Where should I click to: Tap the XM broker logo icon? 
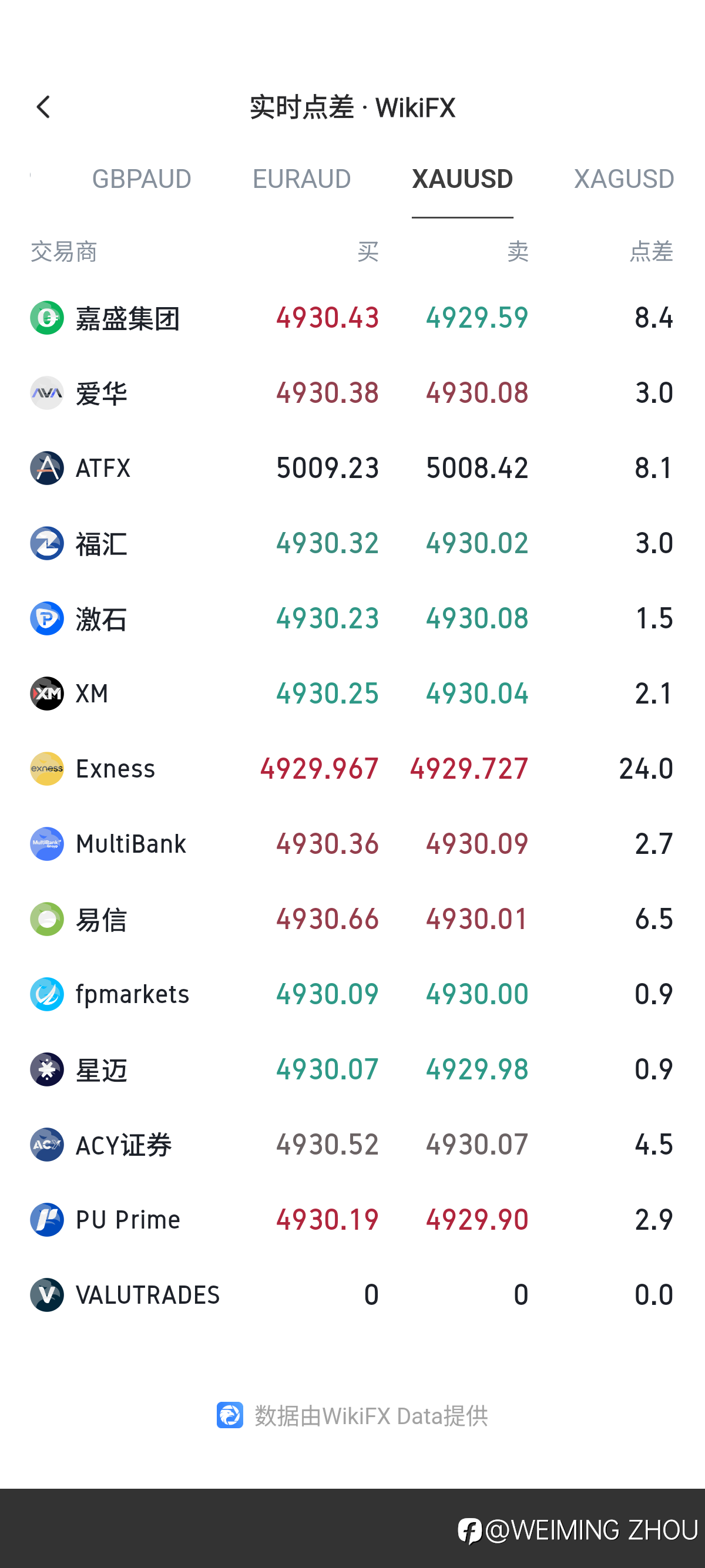(47, 694)
